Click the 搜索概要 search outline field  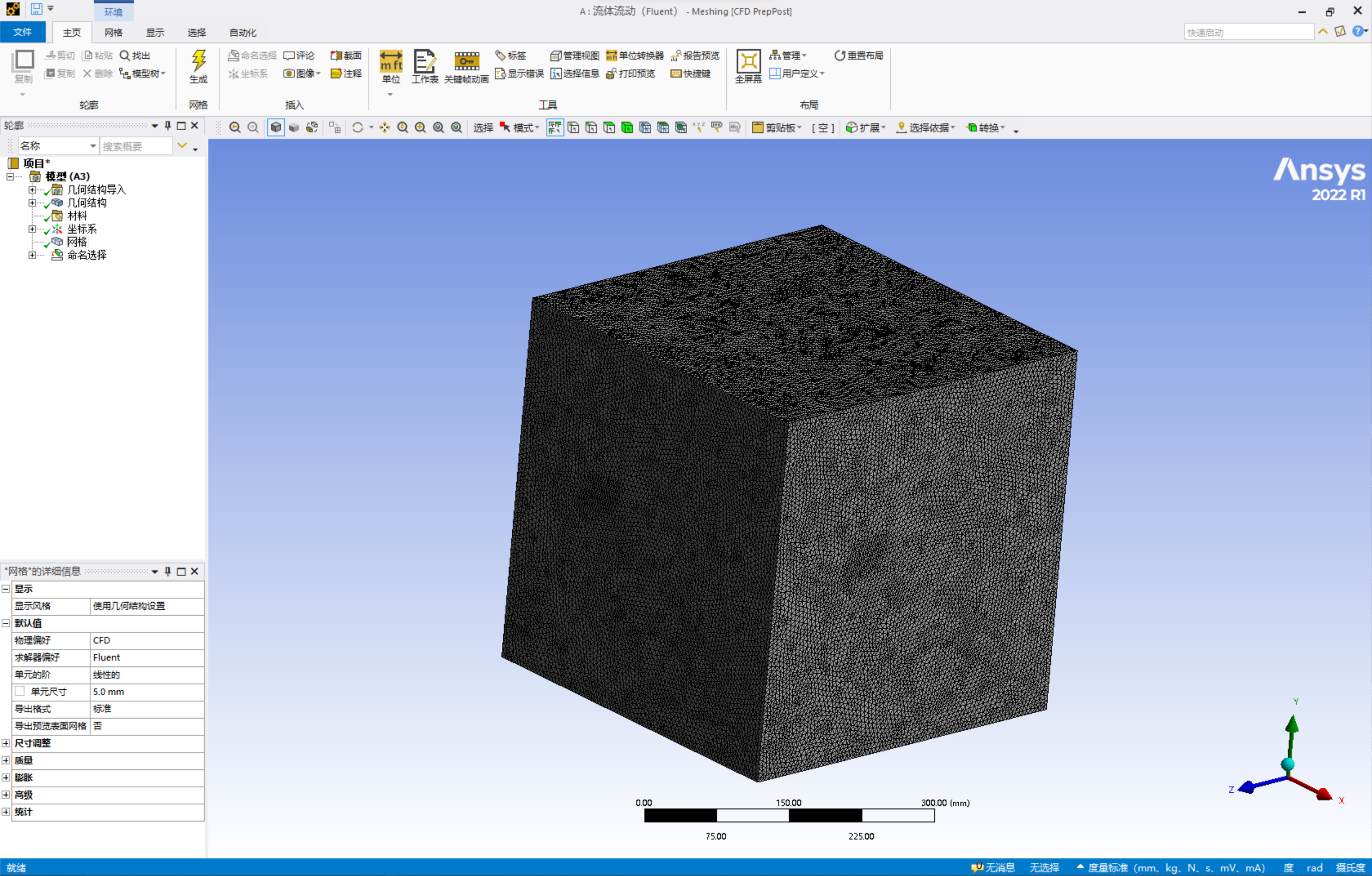136,146
